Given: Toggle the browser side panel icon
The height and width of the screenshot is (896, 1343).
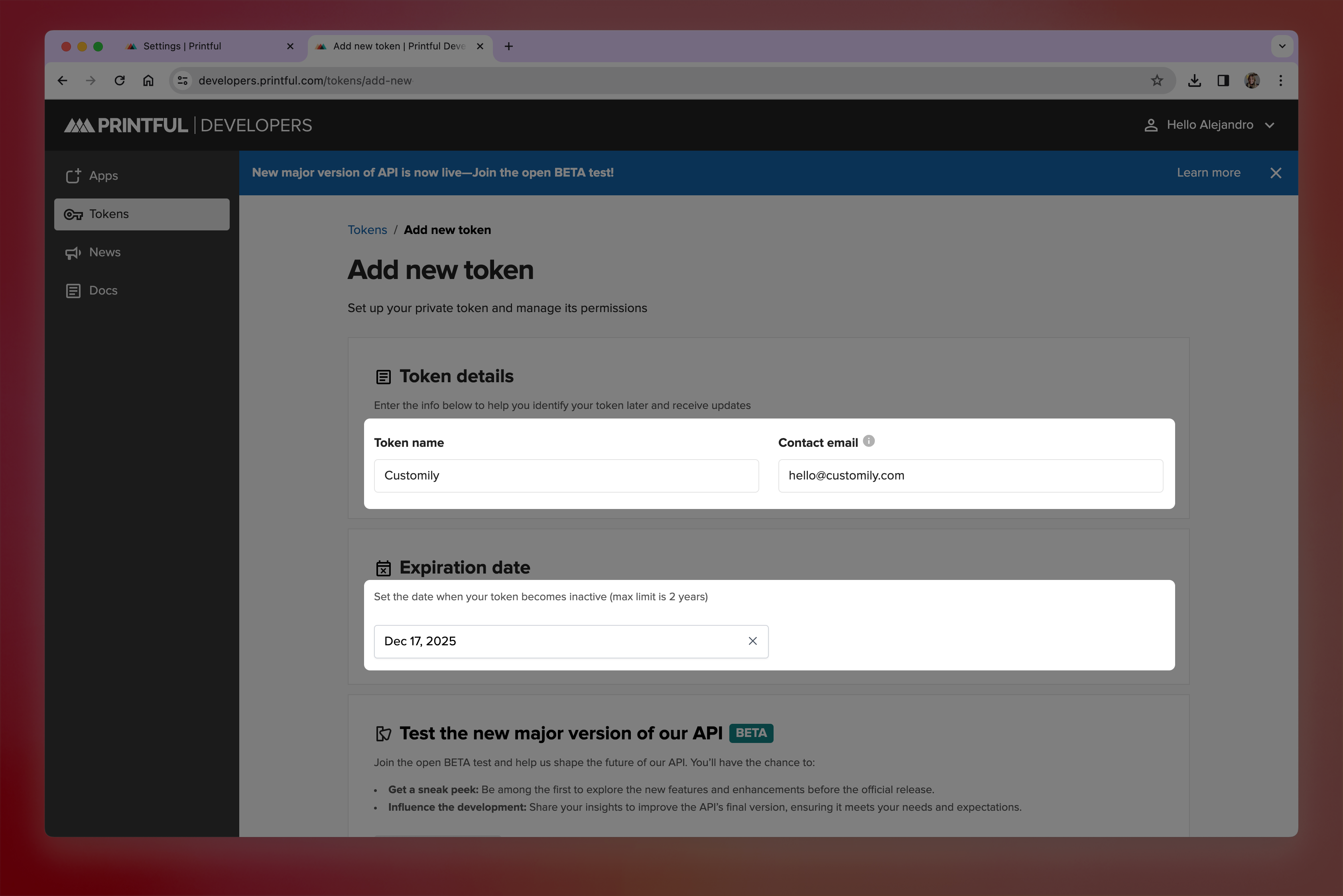Looking at the screenshot, I should pyautogui.click(x=1223, y=81).
